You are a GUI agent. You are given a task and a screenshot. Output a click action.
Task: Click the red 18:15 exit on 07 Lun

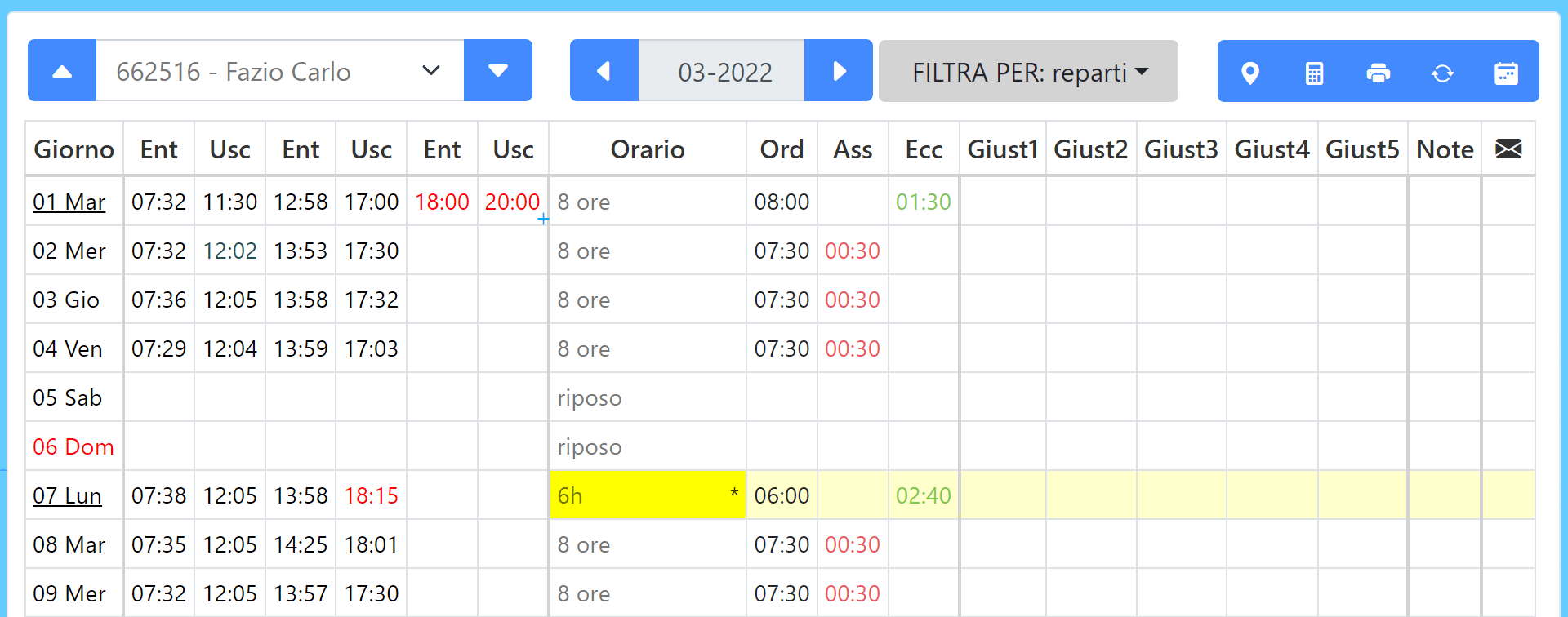[372, 495]
